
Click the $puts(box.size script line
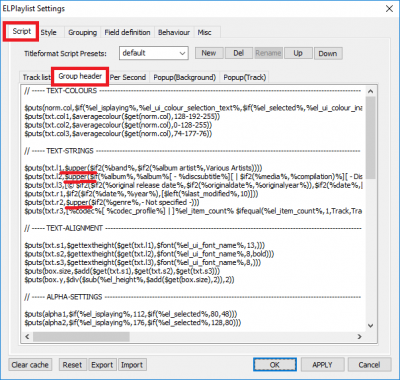pos(122,271)
